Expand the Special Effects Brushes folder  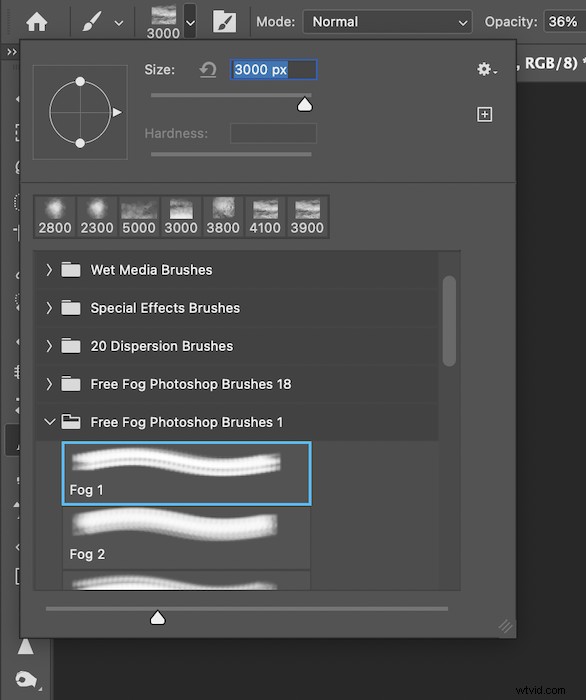tap(49, 308)
